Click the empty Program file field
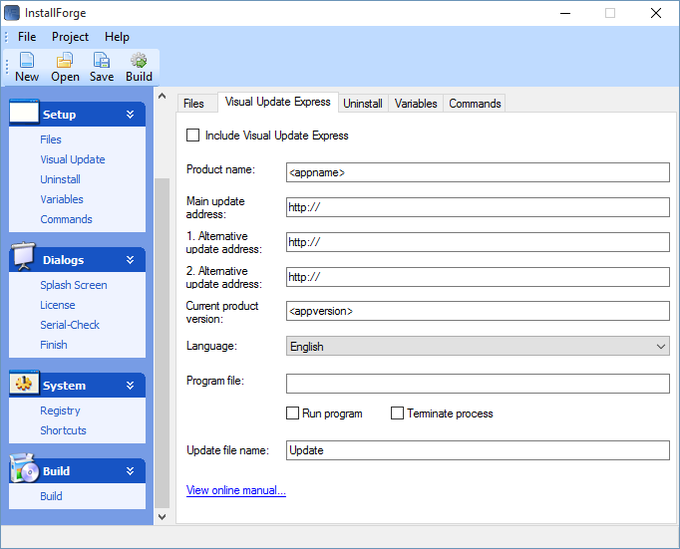Viewport: 680px width, 549px height. 477,384
